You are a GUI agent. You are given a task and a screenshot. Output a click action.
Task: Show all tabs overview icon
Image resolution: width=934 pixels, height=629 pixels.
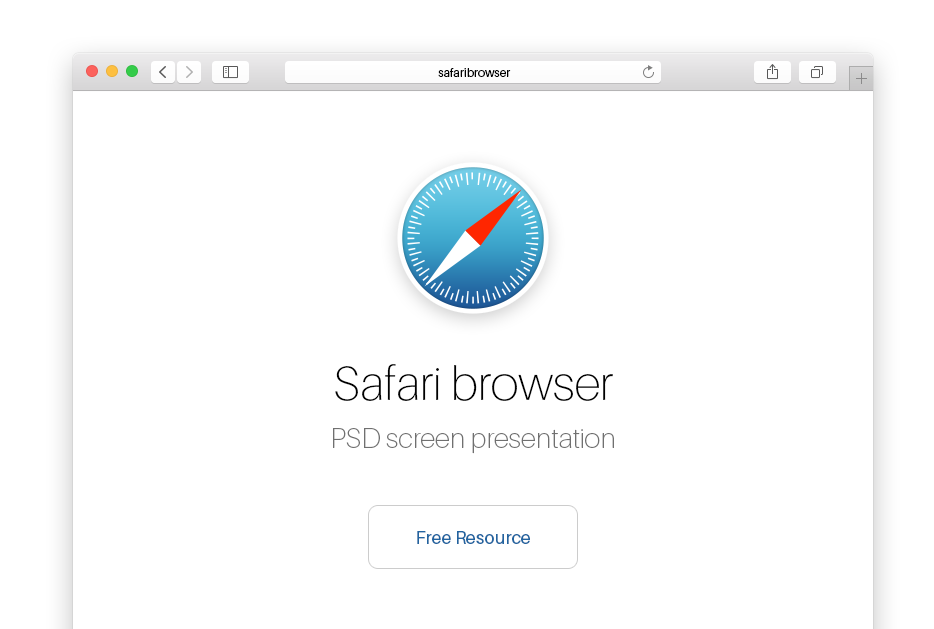click(817, 72)
